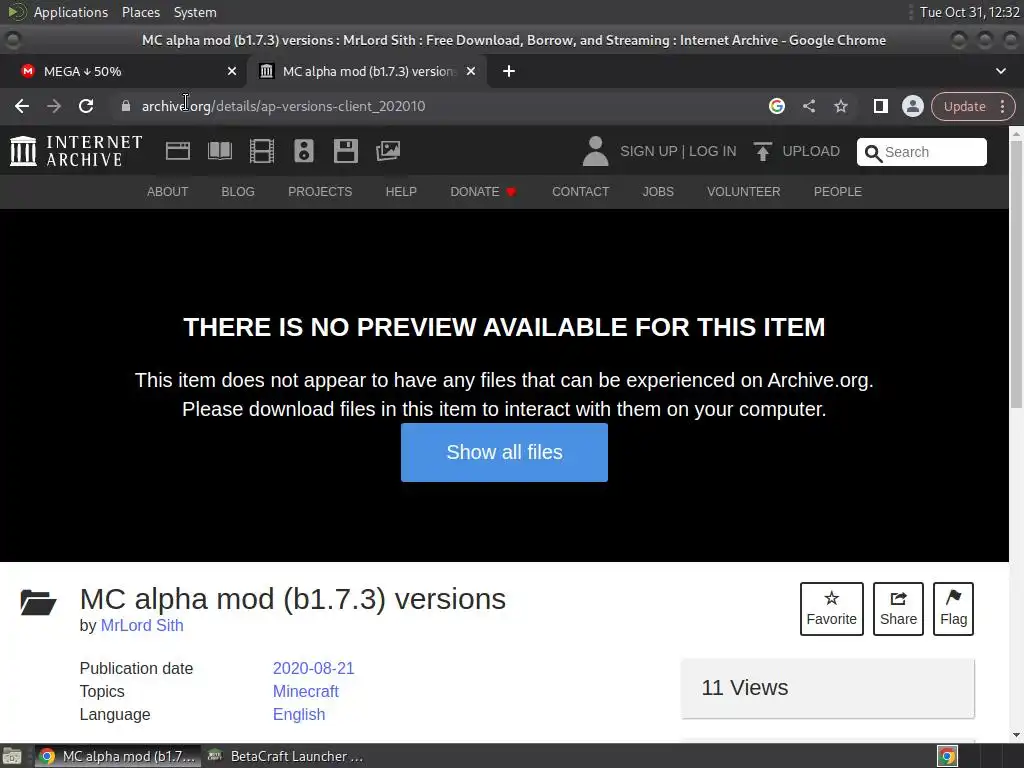Open the ABOUT nav link

167,192
